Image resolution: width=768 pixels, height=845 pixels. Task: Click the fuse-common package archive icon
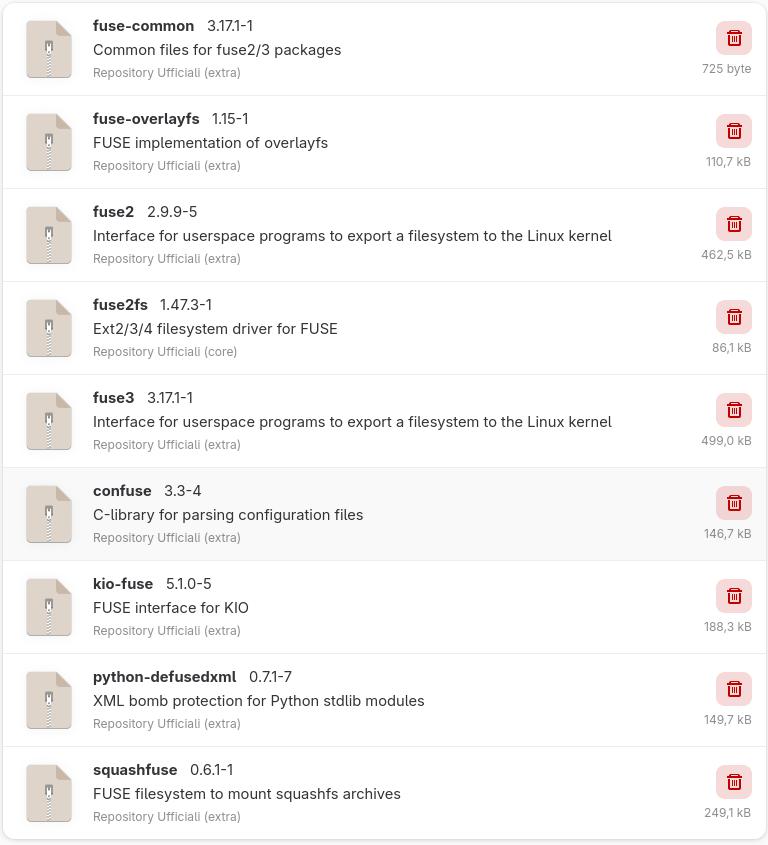coord(49,48)
